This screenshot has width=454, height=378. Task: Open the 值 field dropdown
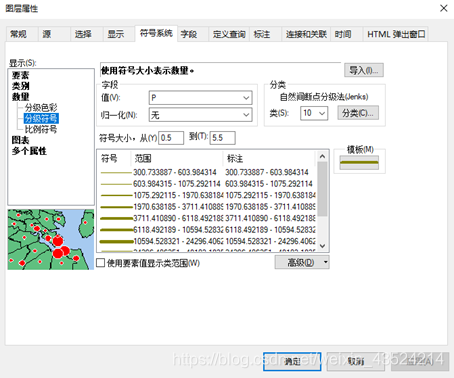[x=200, y=98]
